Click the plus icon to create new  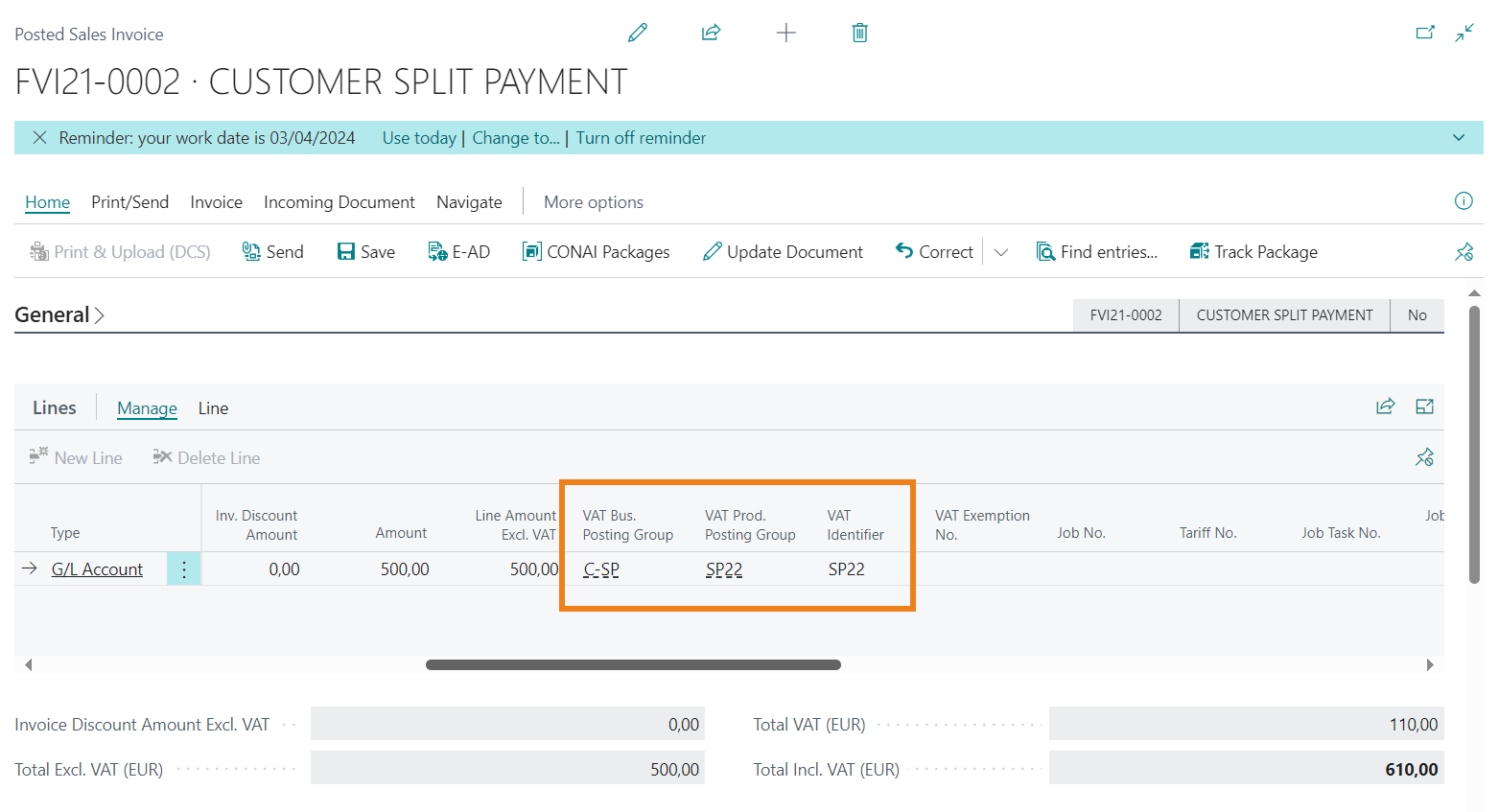786,34
